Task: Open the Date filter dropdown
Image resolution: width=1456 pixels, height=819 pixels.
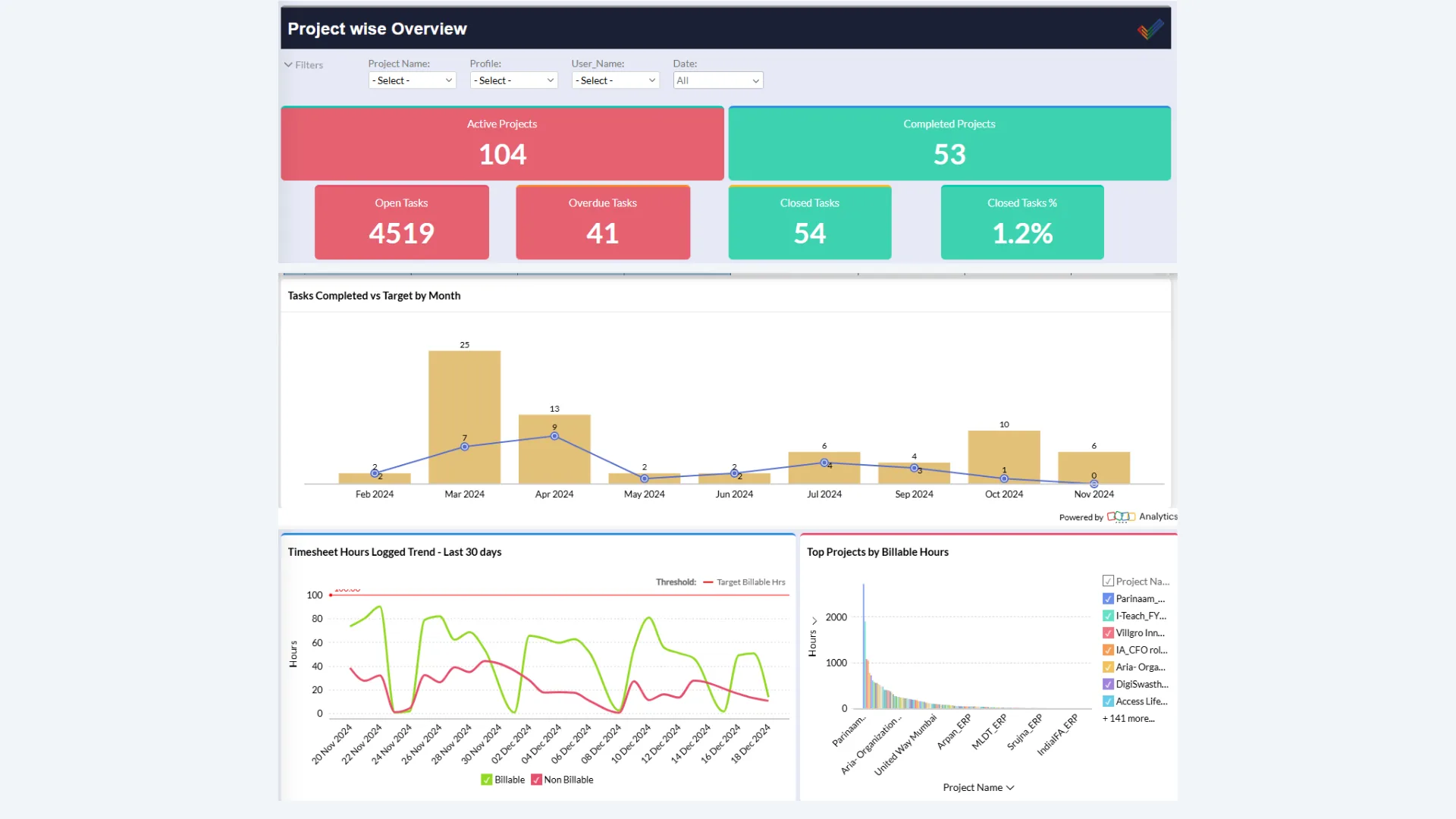Action: 717,80
